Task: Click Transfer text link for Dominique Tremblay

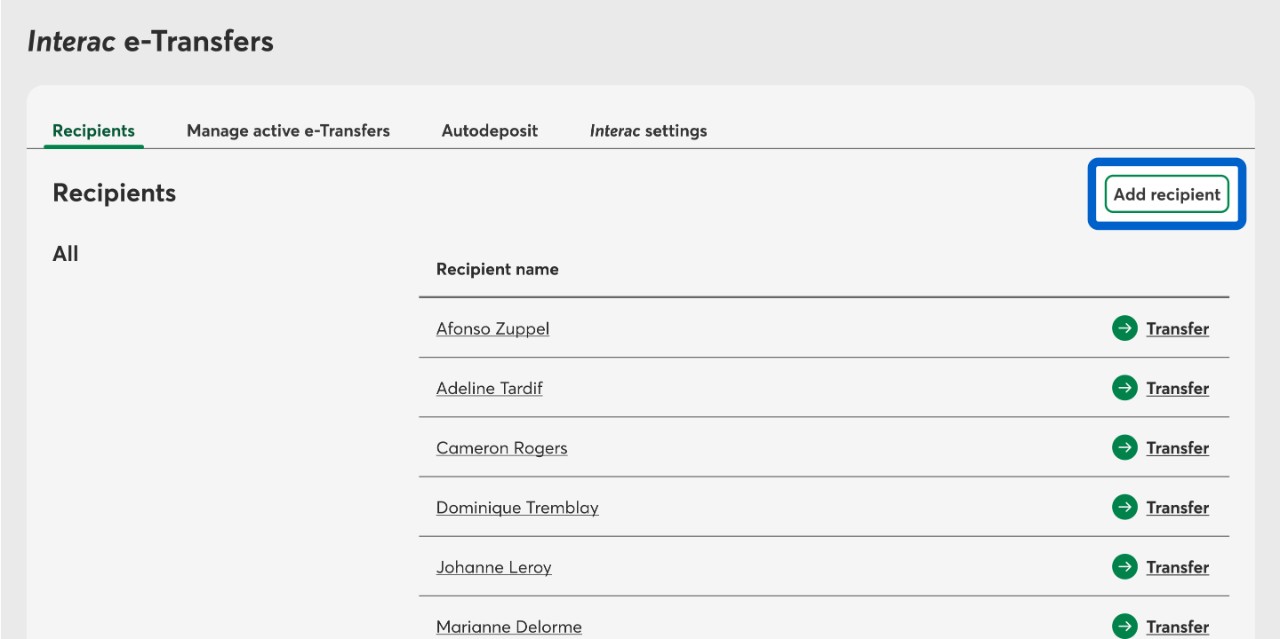Action: (1177, 508)
